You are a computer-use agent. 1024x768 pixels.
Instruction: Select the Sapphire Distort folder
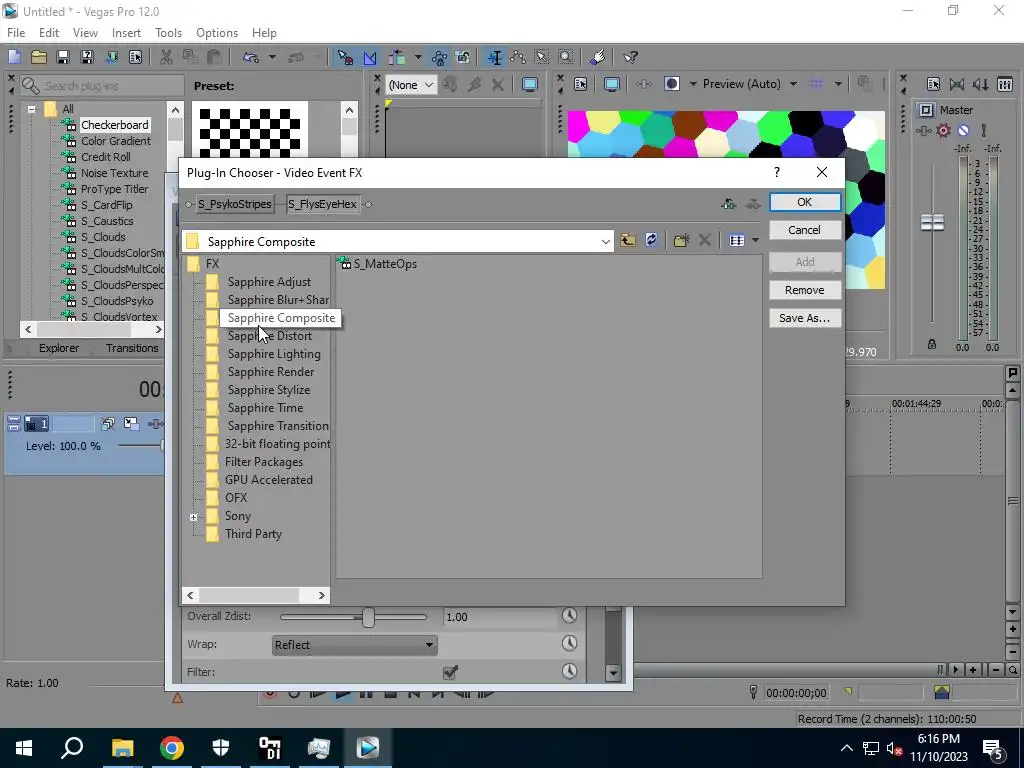pyautogui.click(x=270, y=336)
